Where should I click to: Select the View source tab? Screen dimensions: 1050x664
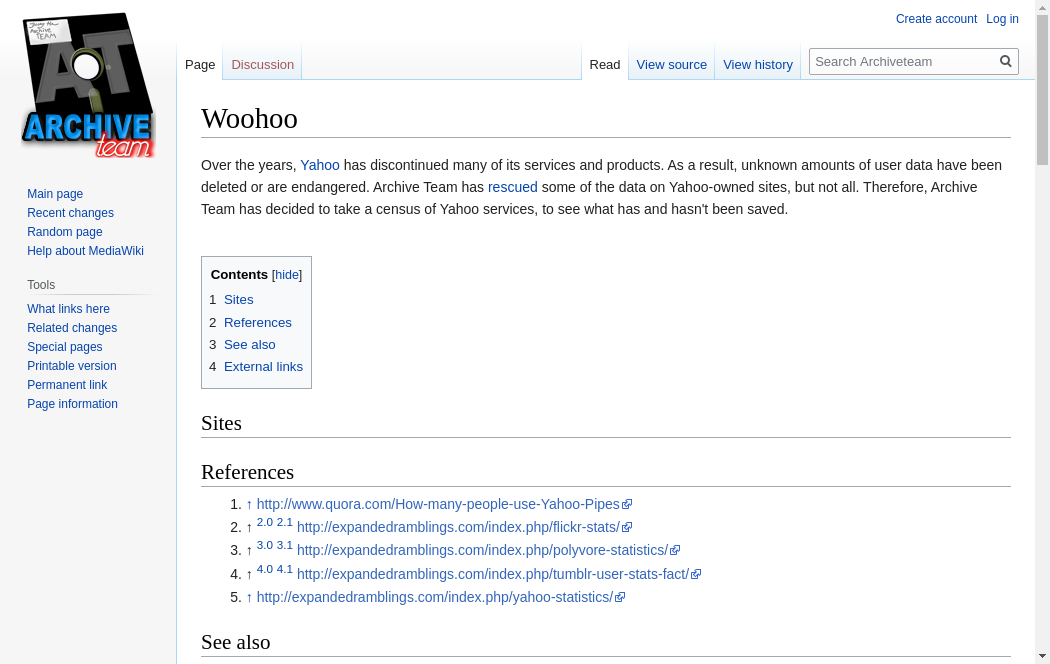click(x=671, y=65)
